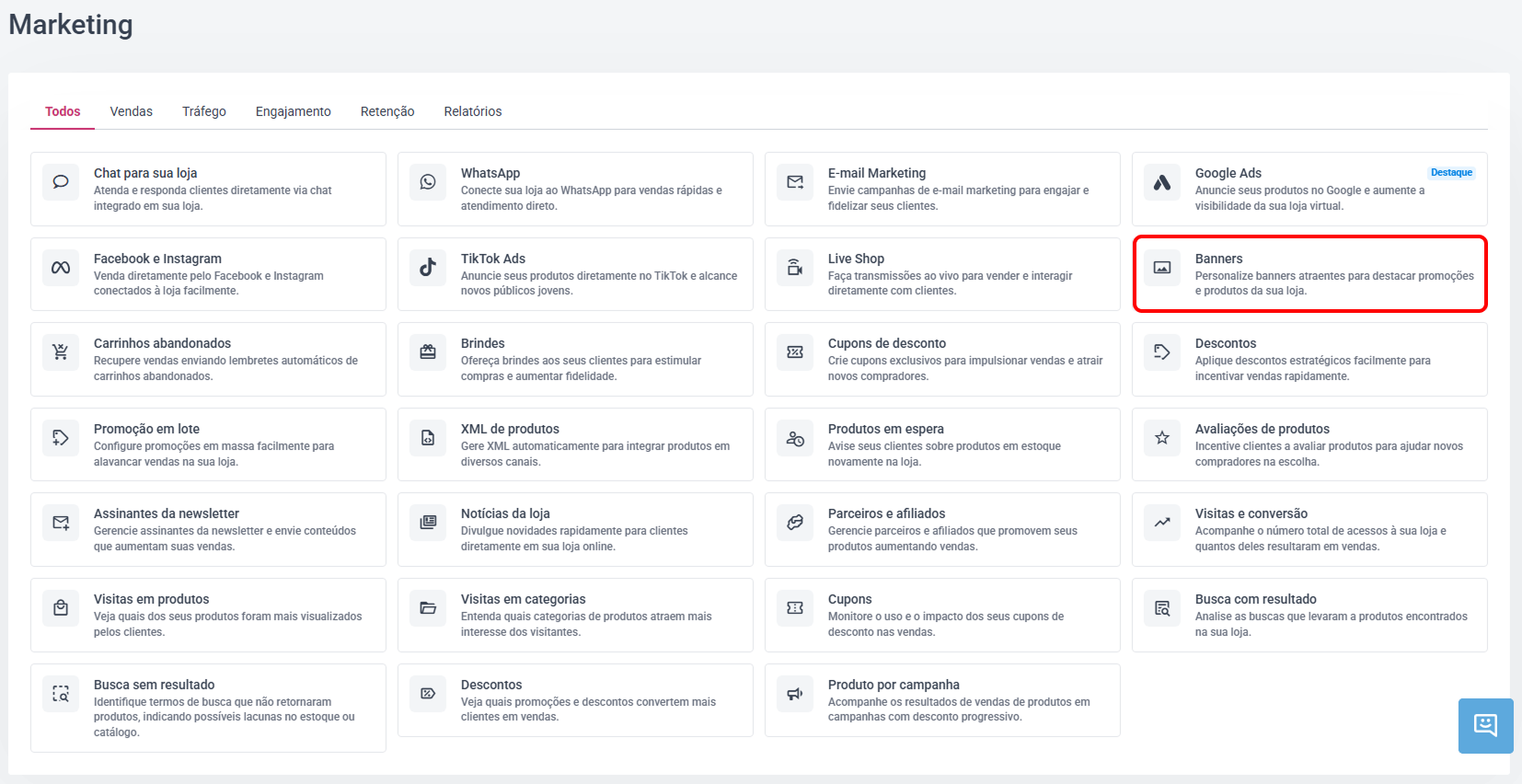The width and height of the screenshot is (1522, 784).
Task: Click the Meta infinity icon for Facebook e Instagram
Action: 61,268
